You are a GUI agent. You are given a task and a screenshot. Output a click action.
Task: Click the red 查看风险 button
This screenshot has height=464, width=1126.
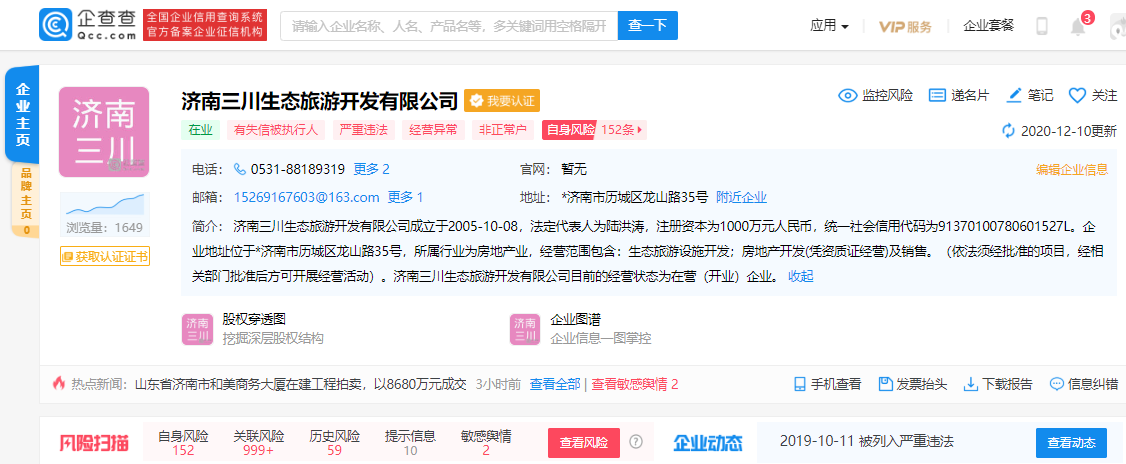point(583,442)
